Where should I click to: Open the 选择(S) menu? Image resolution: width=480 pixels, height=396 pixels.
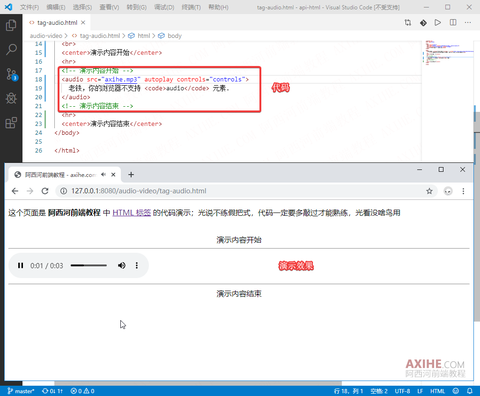tap(82, 7)
